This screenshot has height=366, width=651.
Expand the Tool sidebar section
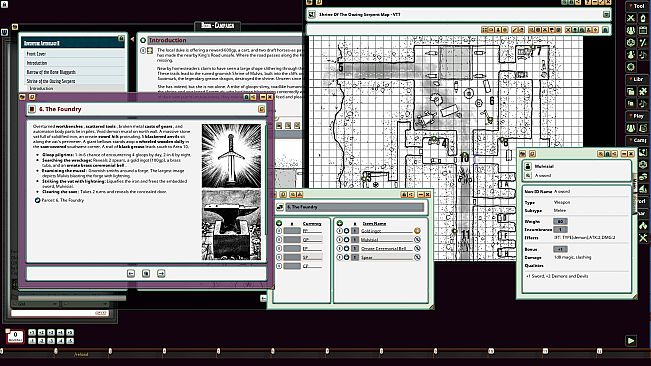point(637,6)
